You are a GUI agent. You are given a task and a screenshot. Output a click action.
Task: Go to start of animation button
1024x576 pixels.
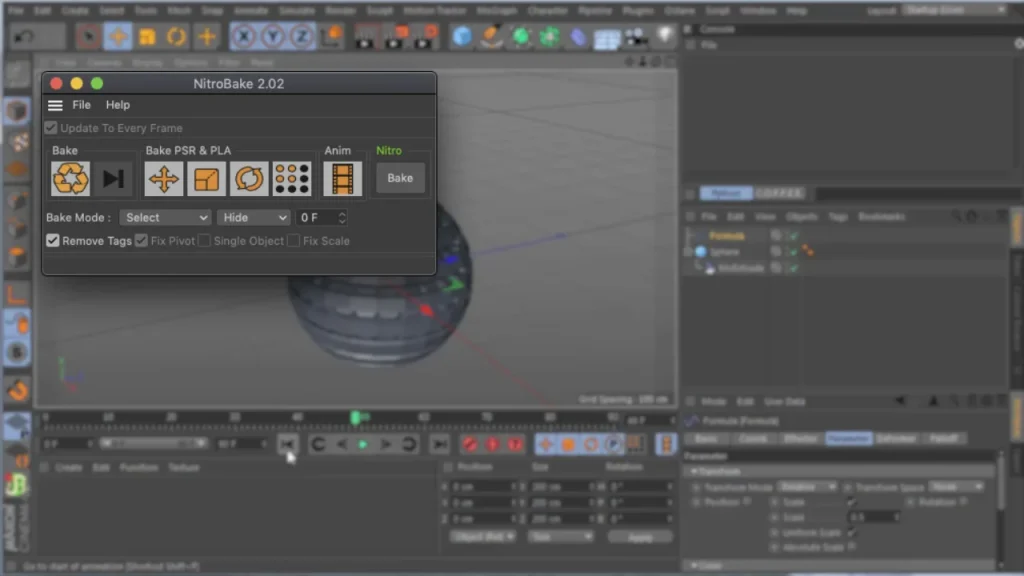[x=287, y=444]
